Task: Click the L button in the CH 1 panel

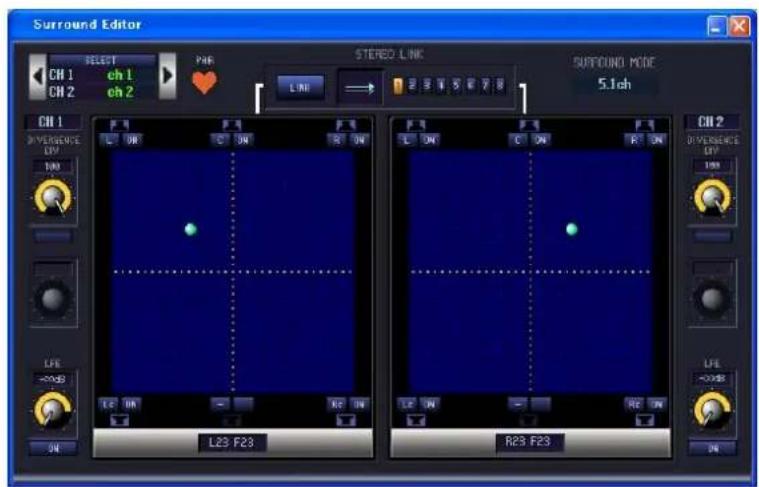Action: coord(109,140)
